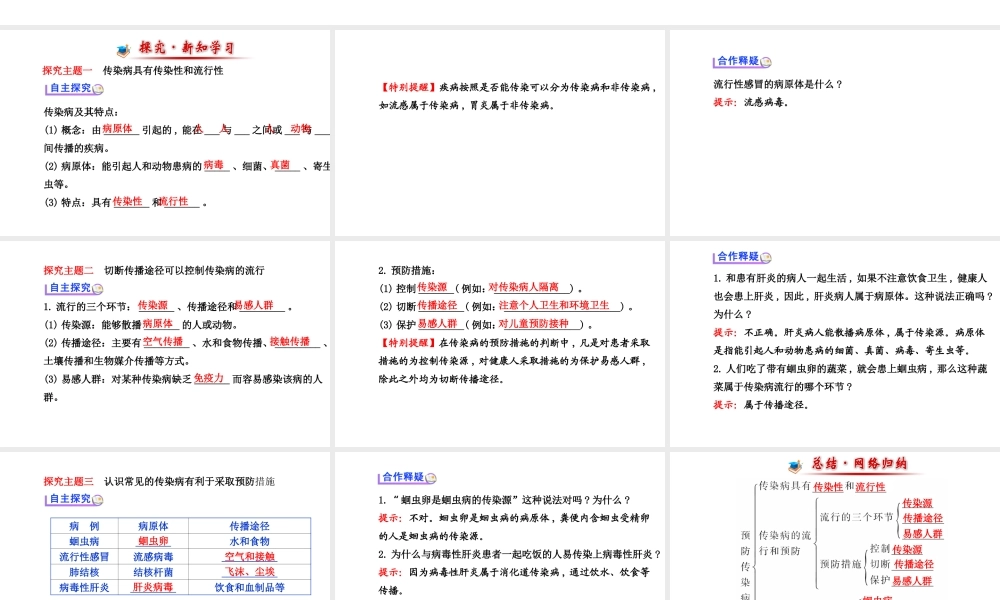Click the red answer 接触传播

coord(290,342)
